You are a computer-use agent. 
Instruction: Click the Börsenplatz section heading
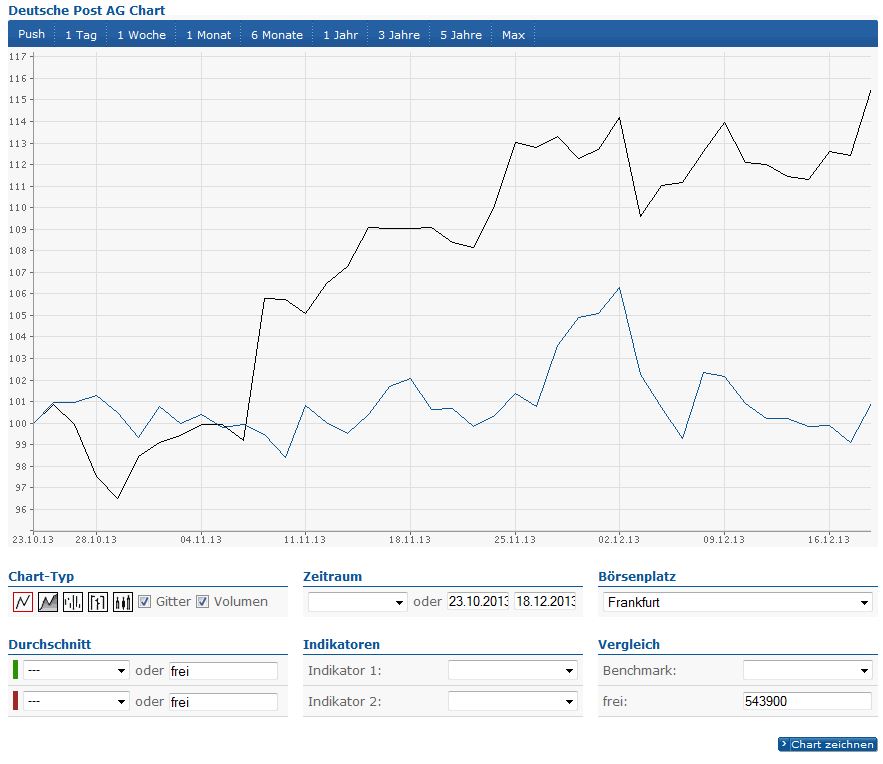[637, 577]
